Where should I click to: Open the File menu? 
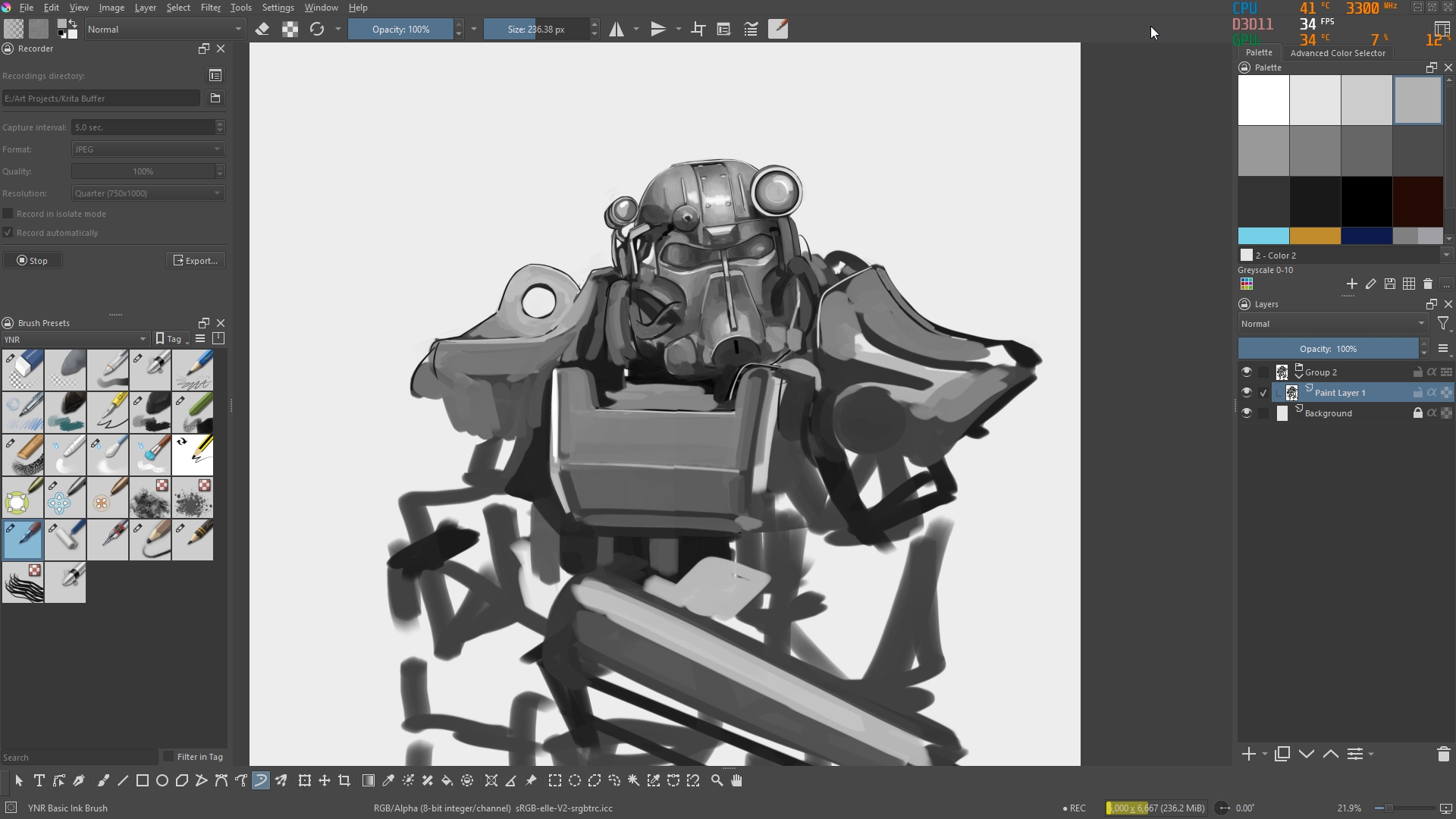point(27,8)
